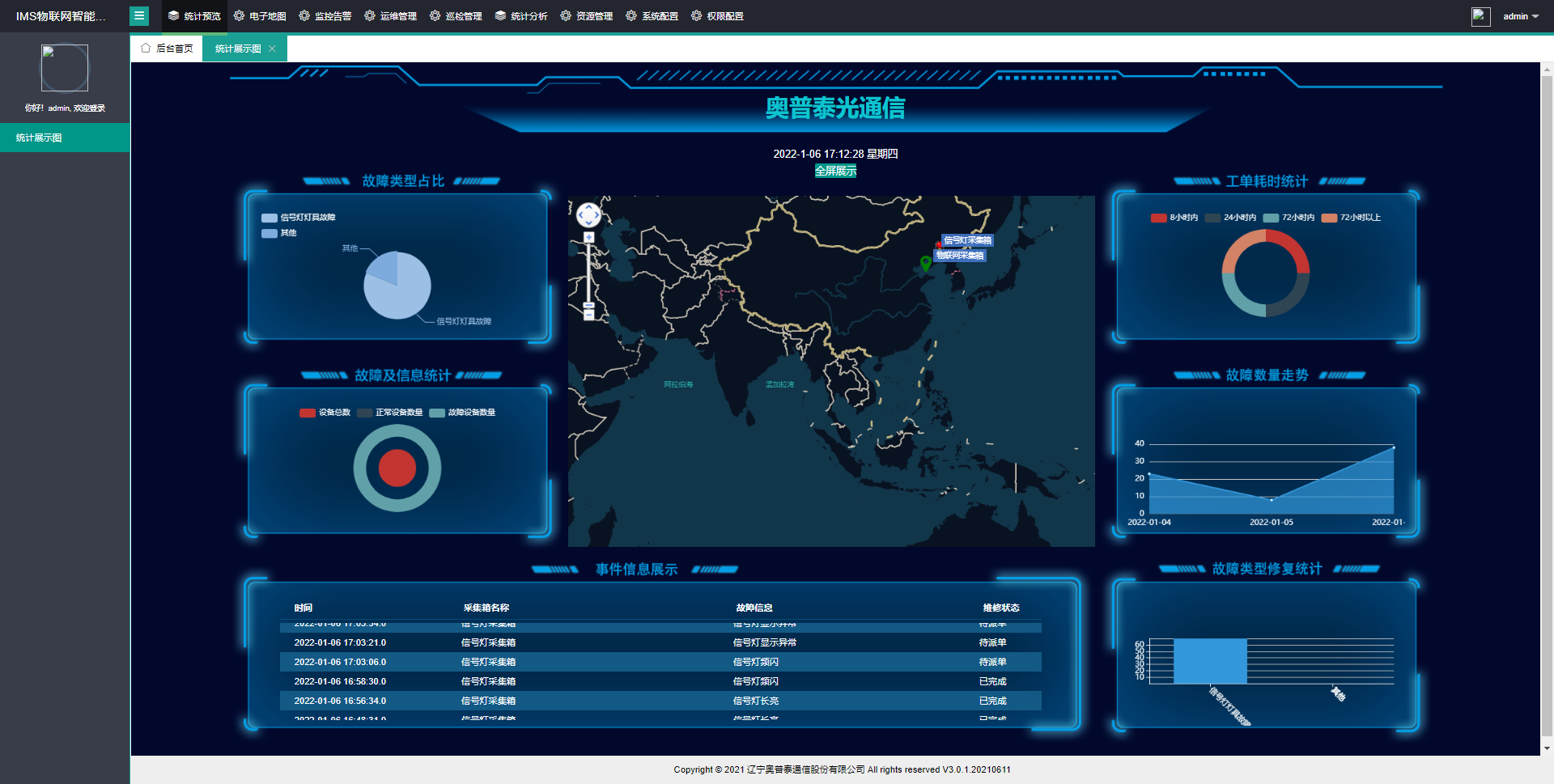Close the 统计展示图 tab
Screen dimensions: 1554x784
tap(272, 49)
